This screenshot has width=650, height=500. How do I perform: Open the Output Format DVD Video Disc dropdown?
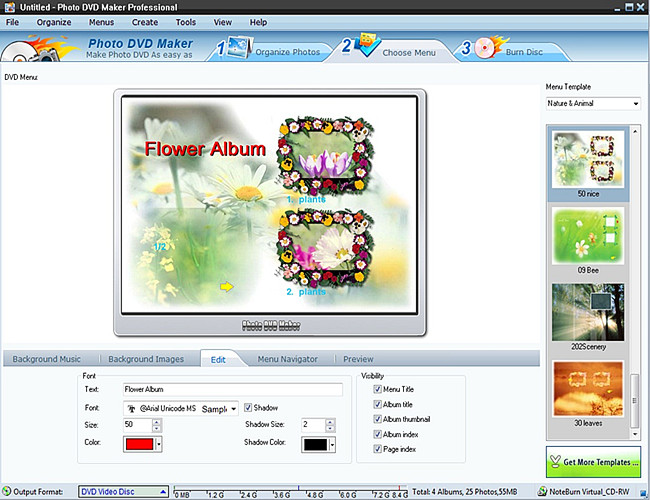124,492
